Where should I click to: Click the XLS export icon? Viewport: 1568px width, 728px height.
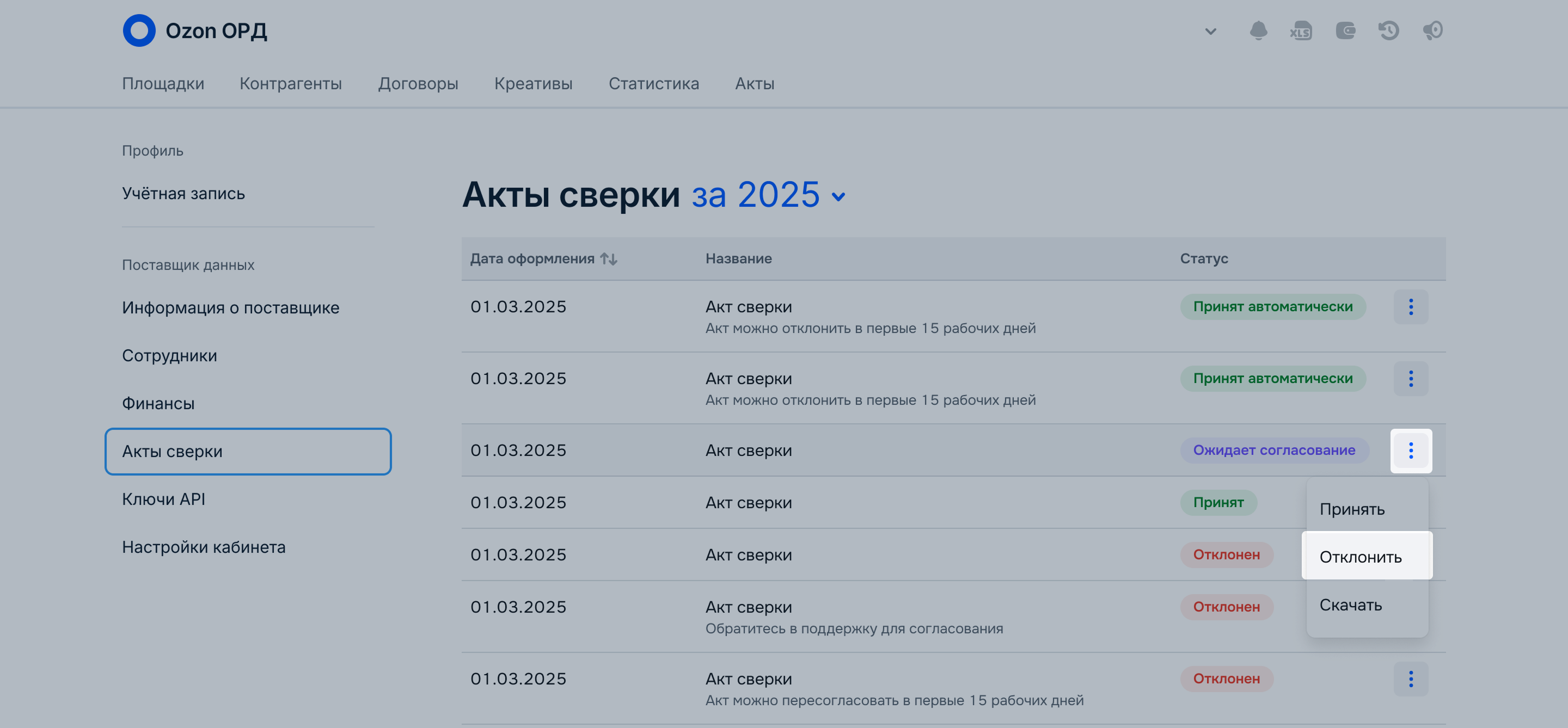pos(1301,31)
